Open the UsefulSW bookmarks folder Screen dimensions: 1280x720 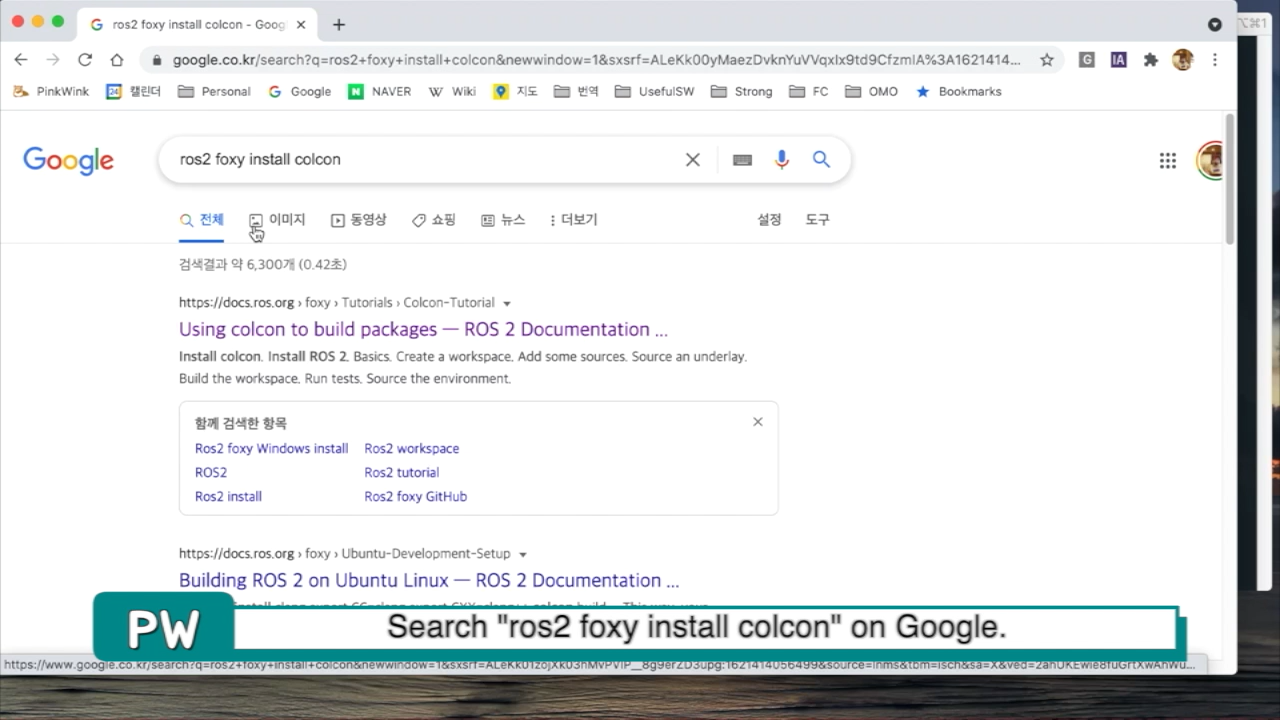click(654, 91)
